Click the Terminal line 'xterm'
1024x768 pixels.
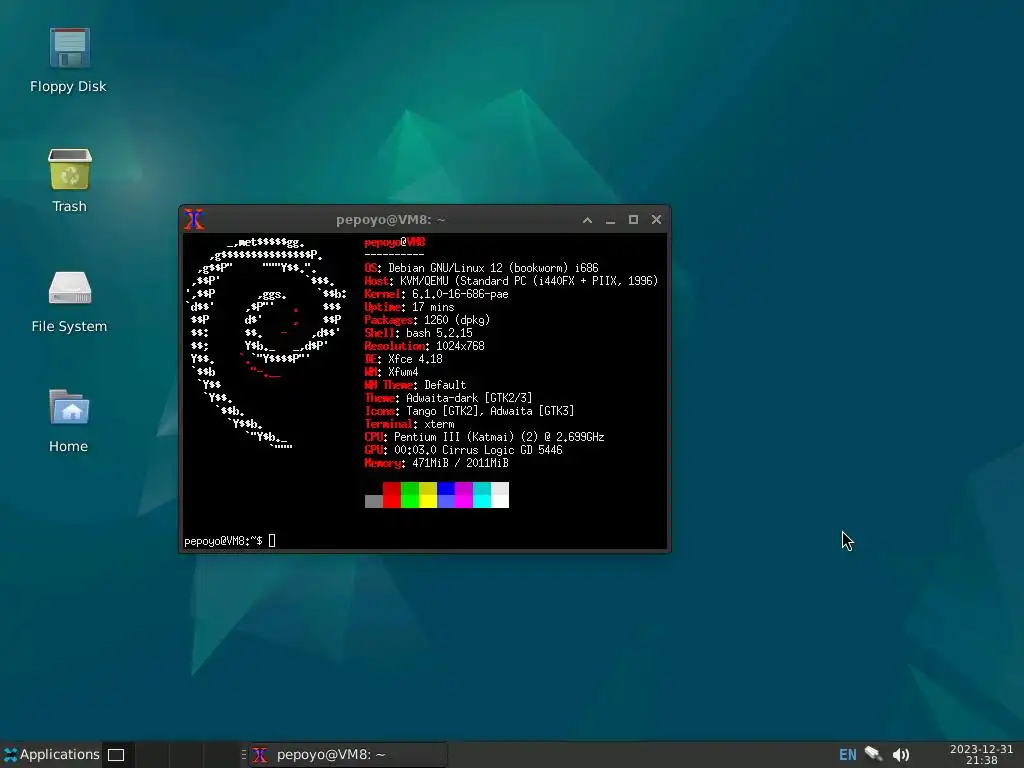coord(409,424)
